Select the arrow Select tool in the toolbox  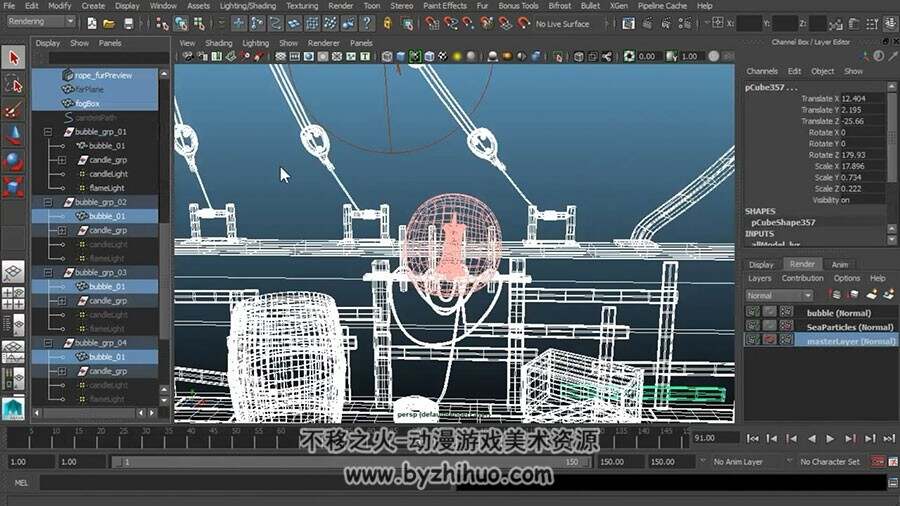13,57
